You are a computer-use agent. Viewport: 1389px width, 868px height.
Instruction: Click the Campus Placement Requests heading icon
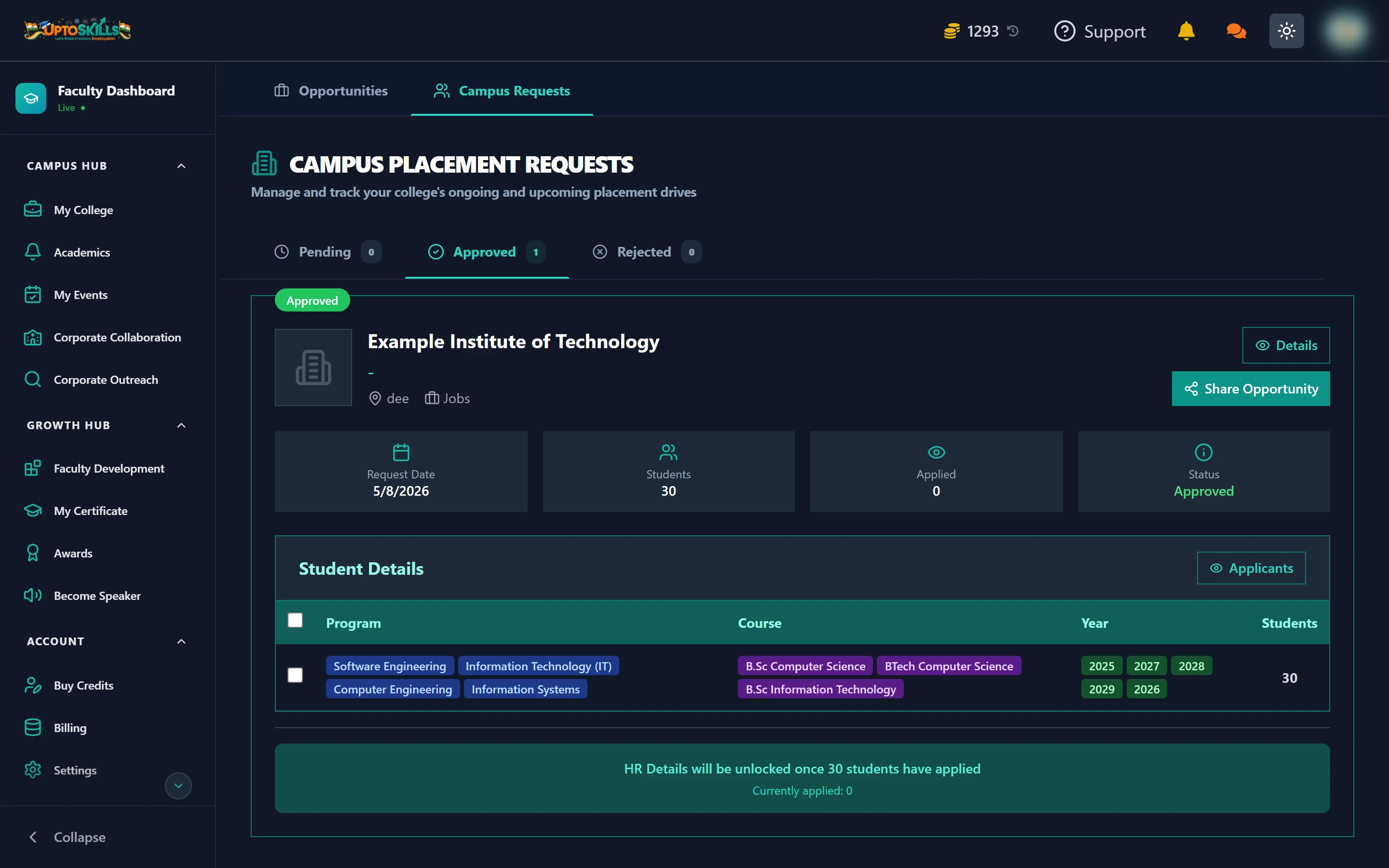pyautogui.click(x=264, y=163)
